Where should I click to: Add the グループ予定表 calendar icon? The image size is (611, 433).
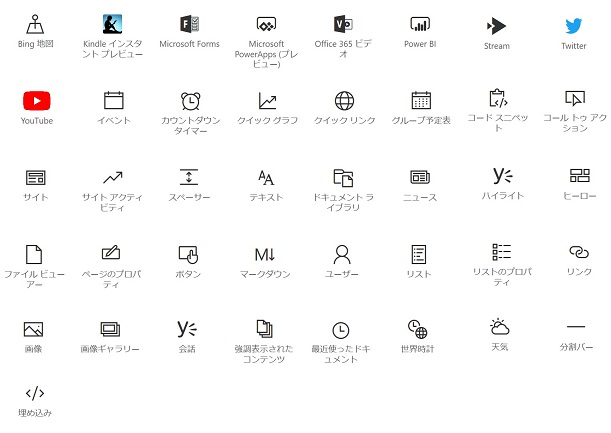coord(421,101)
